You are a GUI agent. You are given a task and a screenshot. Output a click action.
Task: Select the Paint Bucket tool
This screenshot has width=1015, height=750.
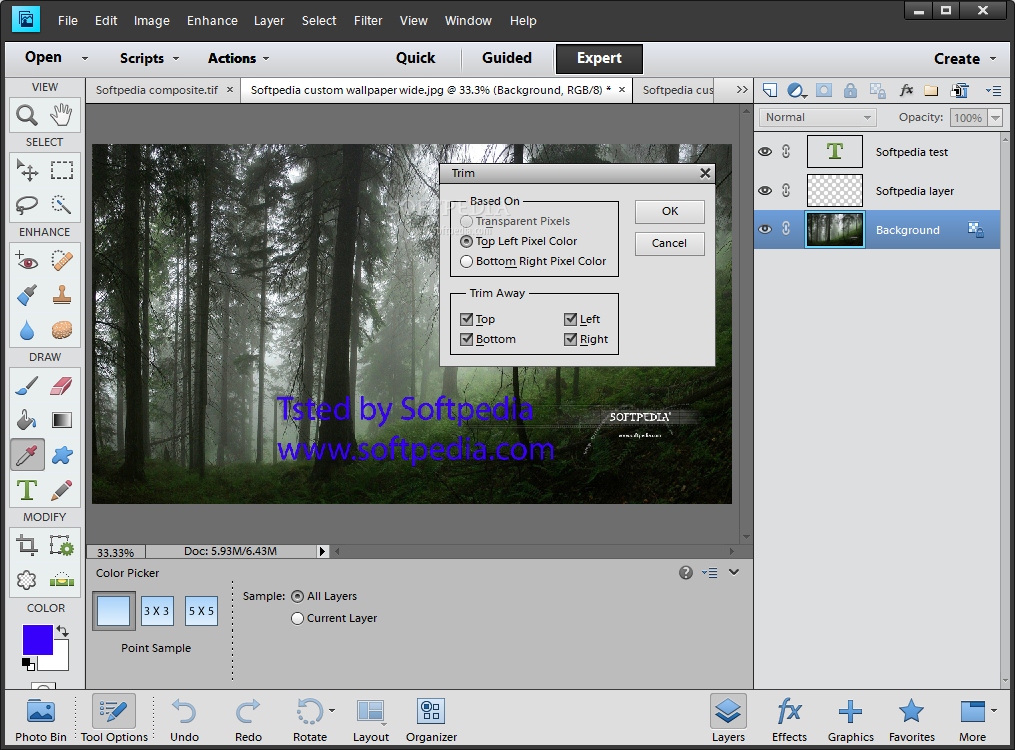pos(27,421)
